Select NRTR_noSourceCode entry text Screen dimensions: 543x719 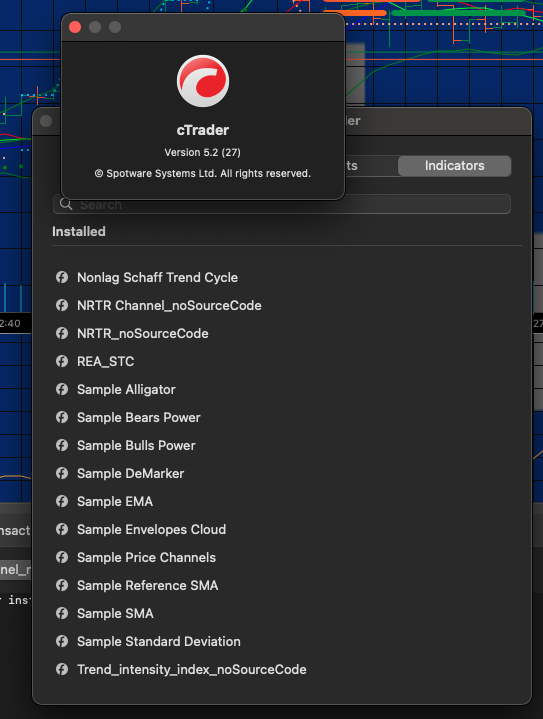point(143,333)
